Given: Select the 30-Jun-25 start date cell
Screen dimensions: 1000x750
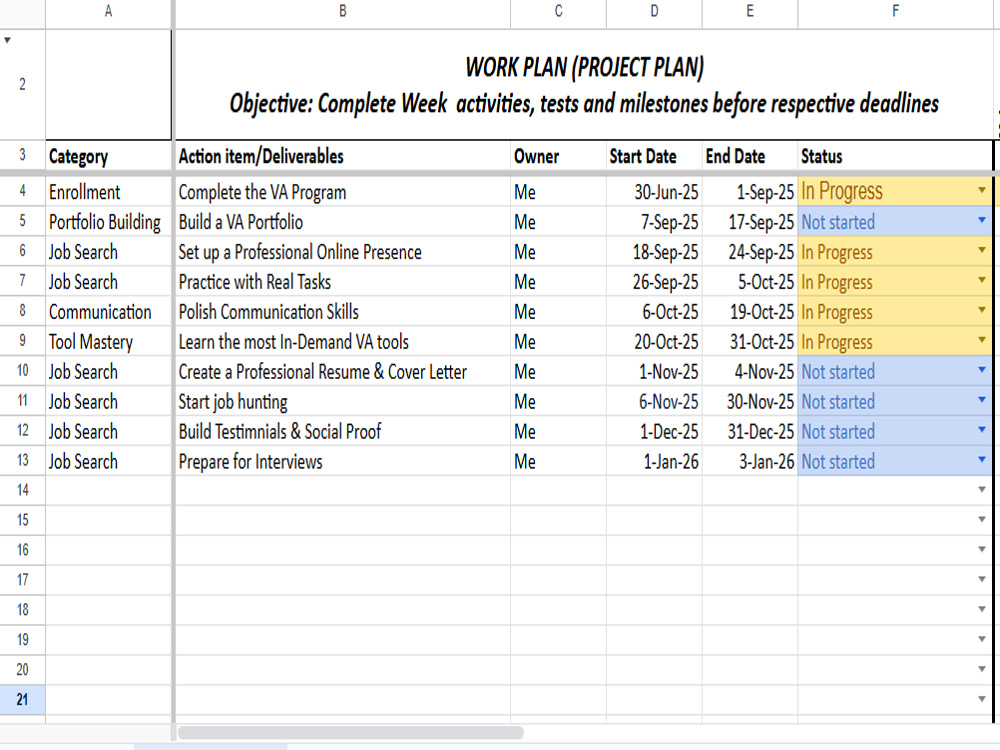Looking at the screenshot, I should [x=654, y=191].
